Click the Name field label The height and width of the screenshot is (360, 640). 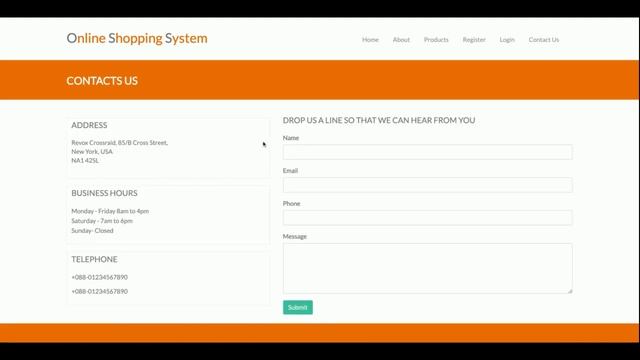click(x=291, y=138)
